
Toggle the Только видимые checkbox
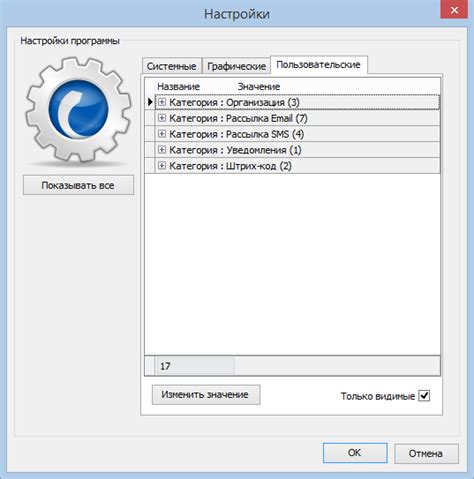tap(424, 396)
